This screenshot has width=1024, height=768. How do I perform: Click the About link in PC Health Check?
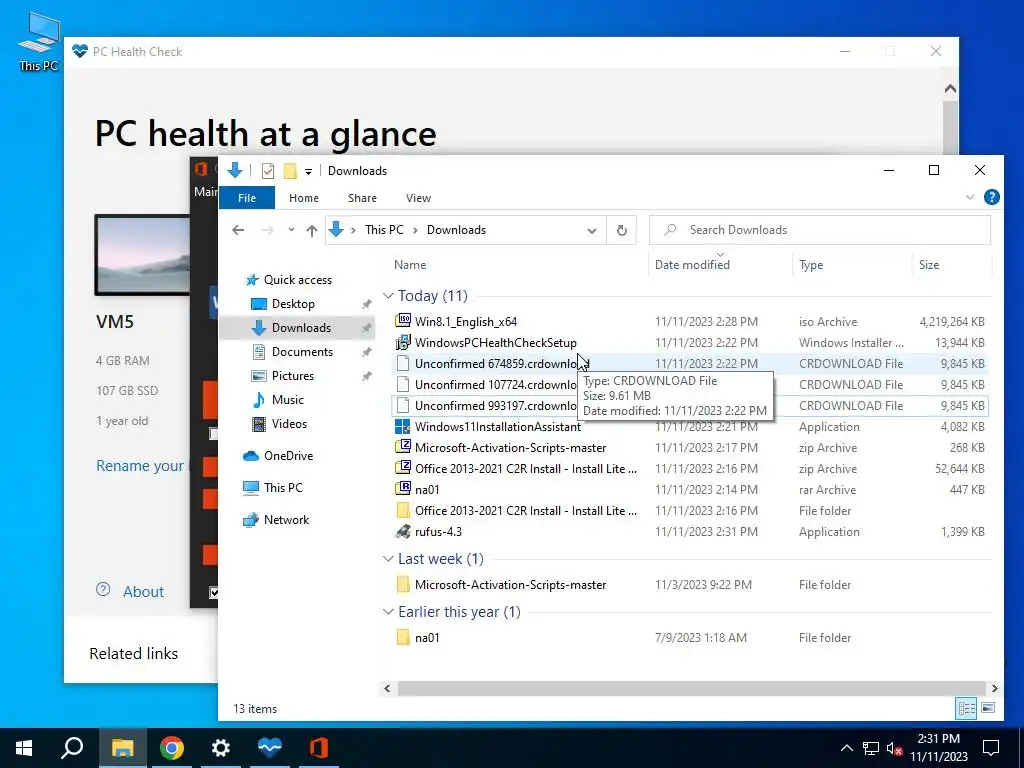pos(143,592)
